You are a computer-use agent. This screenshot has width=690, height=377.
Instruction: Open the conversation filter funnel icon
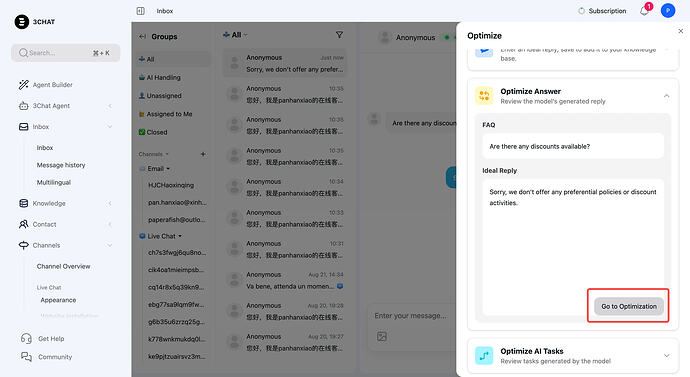pyautogui.click(x=339, y=35)
